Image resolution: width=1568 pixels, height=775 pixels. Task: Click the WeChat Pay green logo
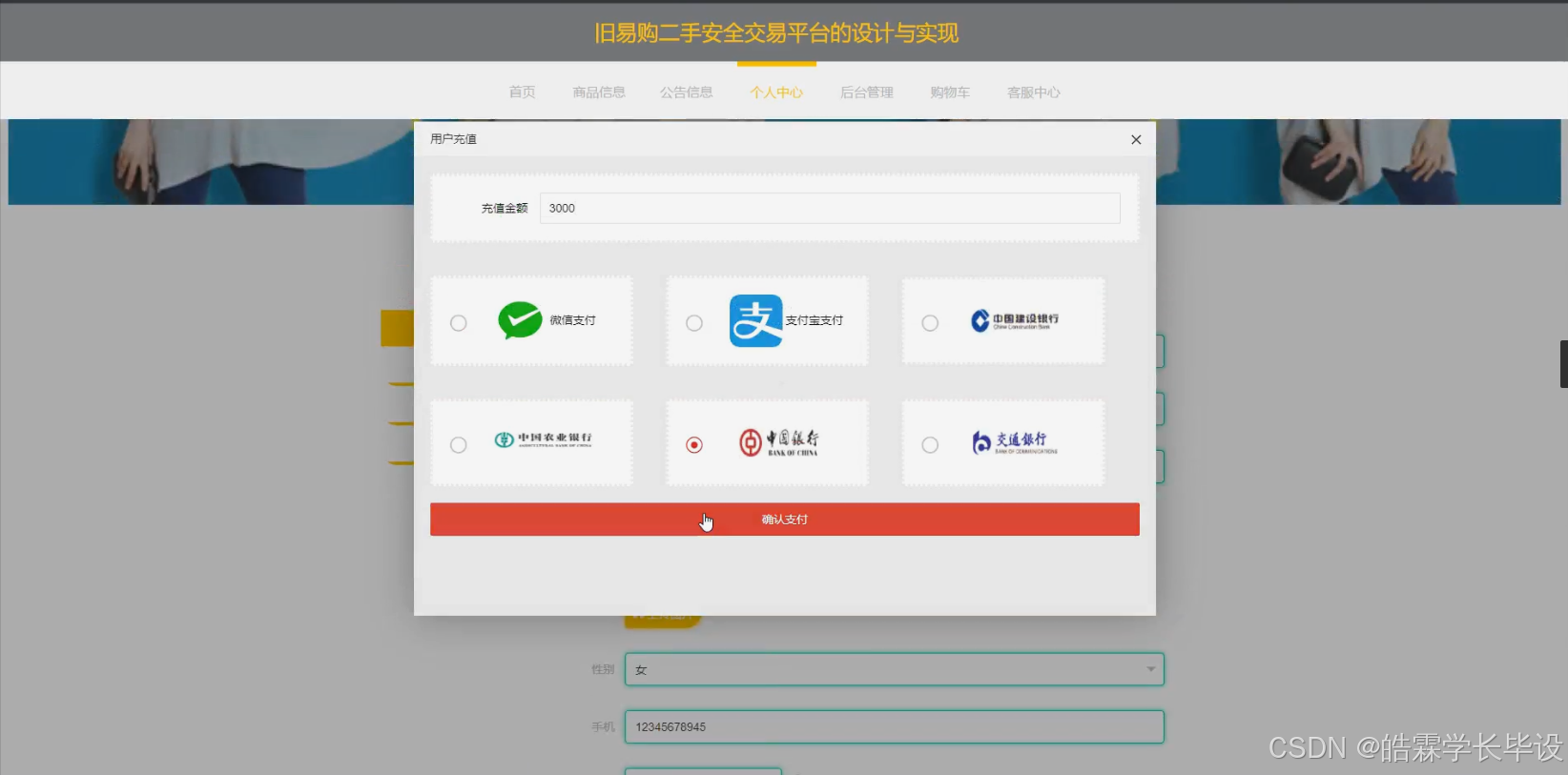pos(520,320)
